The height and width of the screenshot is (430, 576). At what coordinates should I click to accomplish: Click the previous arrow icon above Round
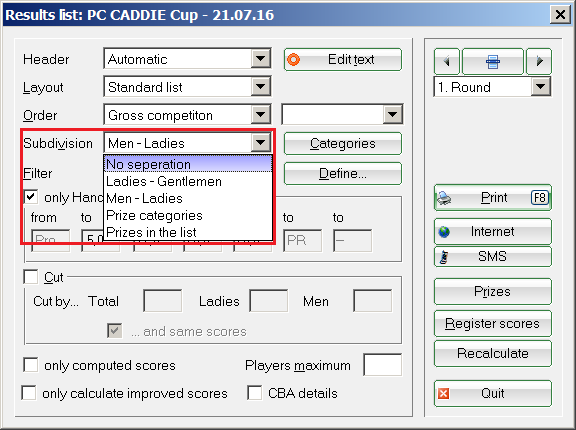(447, 61)
